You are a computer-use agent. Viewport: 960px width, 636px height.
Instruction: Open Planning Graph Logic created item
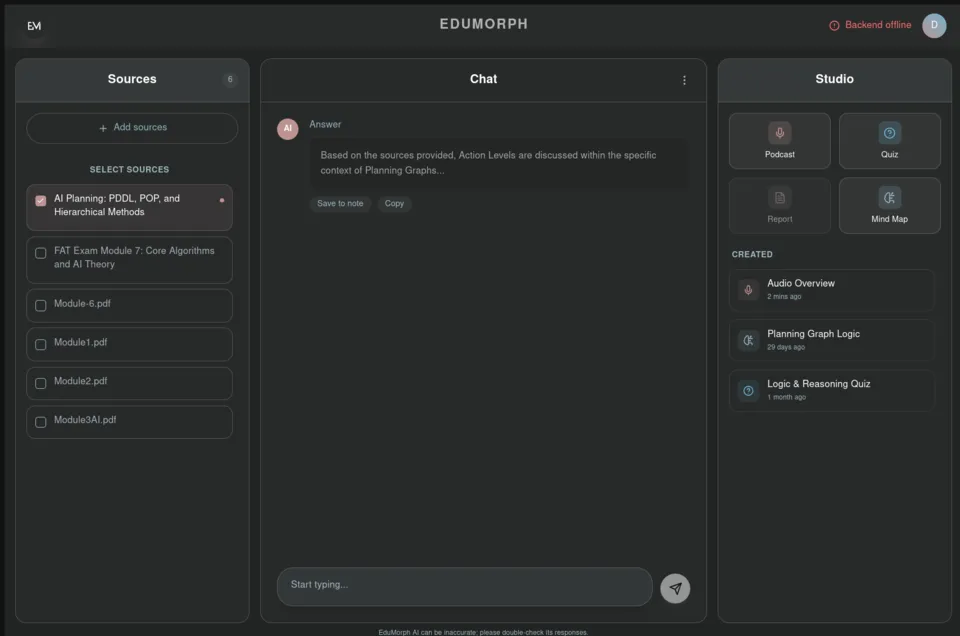click(x=831, y=340)
